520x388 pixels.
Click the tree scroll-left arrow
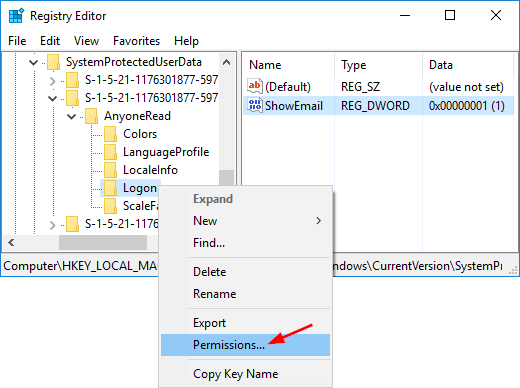point(11,242)
